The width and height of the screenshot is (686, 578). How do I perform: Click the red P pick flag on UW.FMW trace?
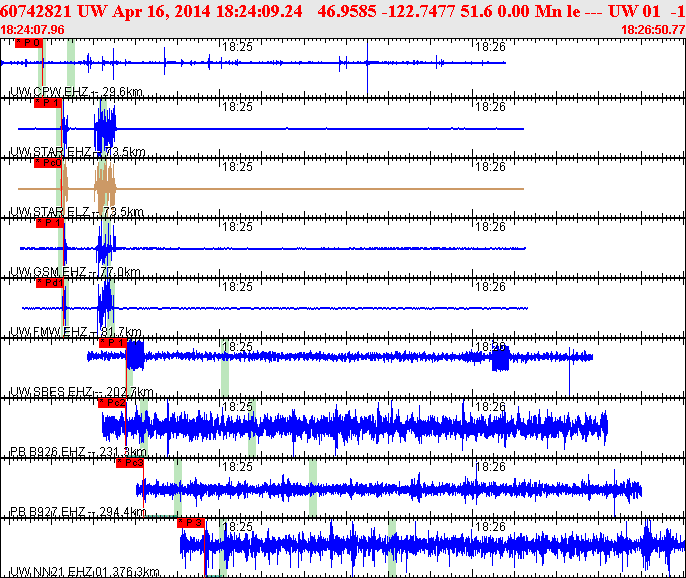click(49, 283)
